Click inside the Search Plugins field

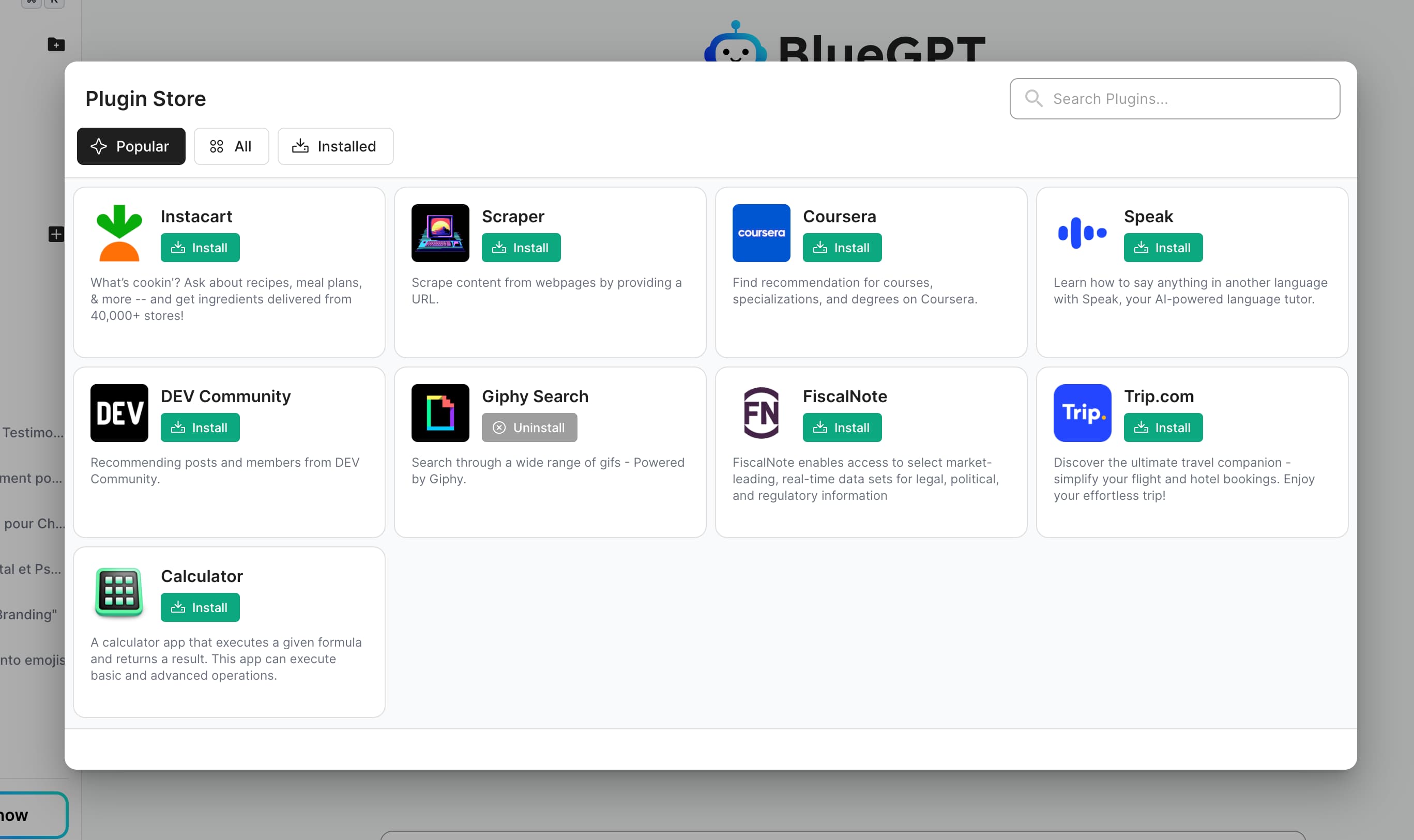(1175, 99)
